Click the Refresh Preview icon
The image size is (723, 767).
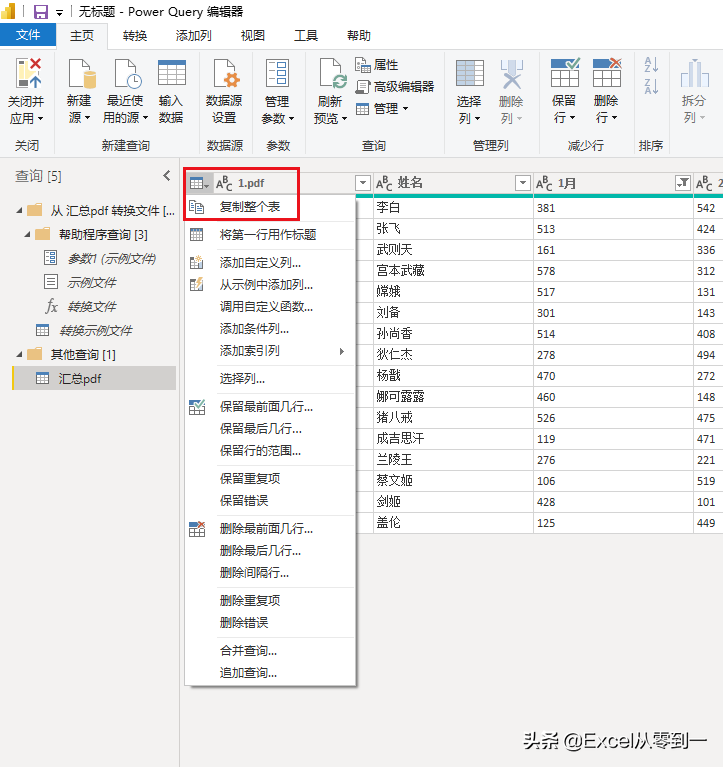pyautogui.click(x=333, y=73)
